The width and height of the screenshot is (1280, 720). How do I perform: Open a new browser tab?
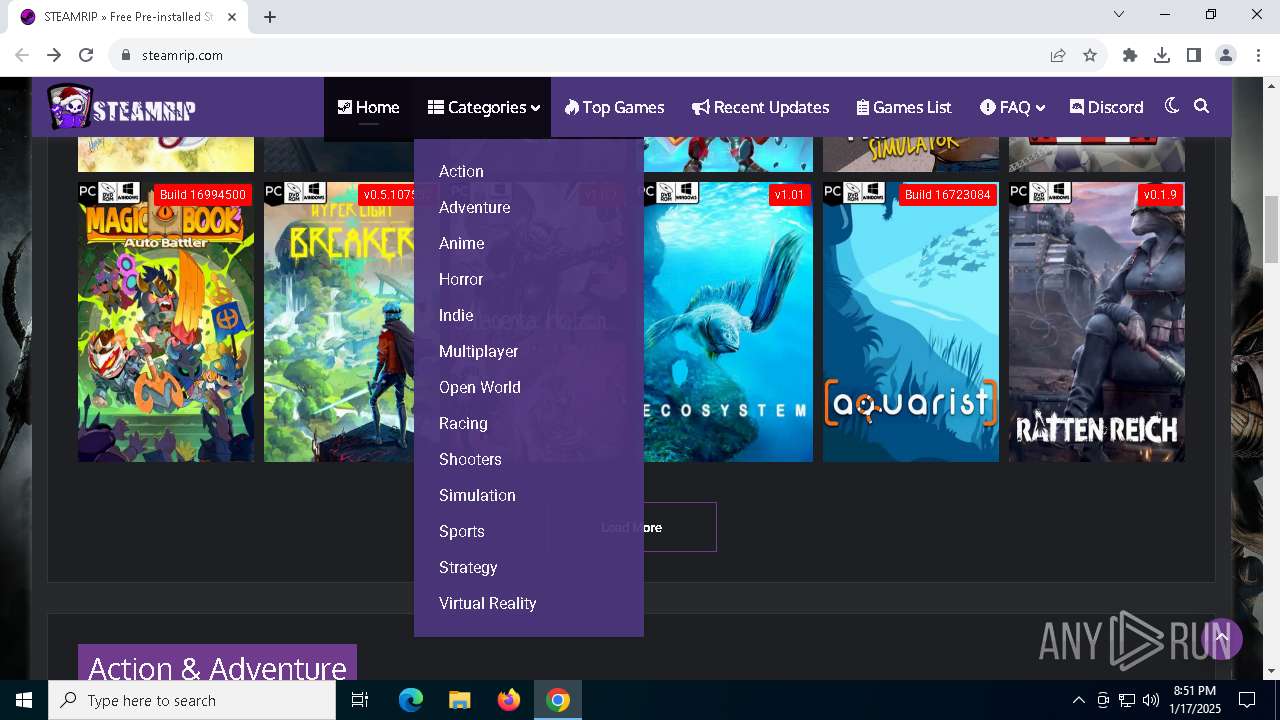coord(270,17)
